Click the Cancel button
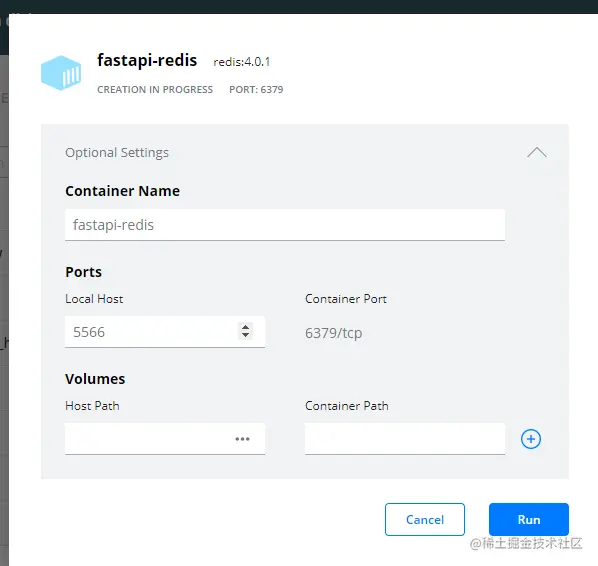Image resolution: width=598 pixels, height=566 pixels. pos(424,519)
